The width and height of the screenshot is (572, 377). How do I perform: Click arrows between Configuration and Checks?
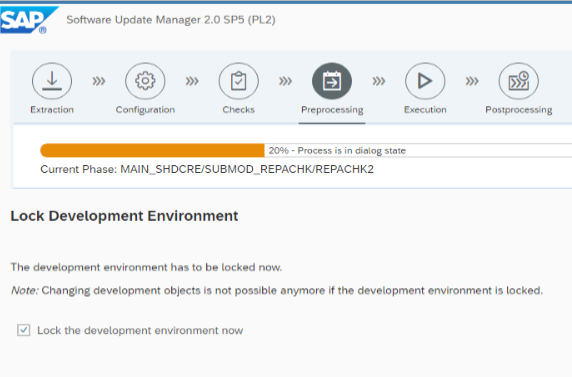click(192, 81)
